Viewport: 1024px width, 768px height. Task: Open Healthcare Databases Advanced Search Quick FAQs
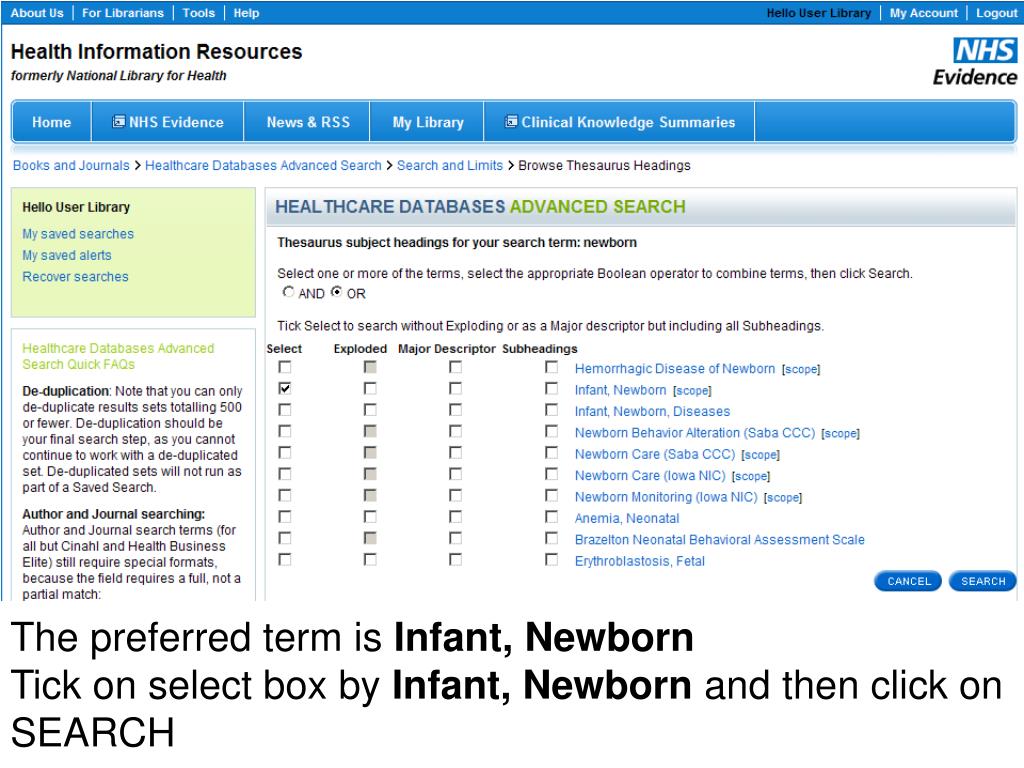118,357
